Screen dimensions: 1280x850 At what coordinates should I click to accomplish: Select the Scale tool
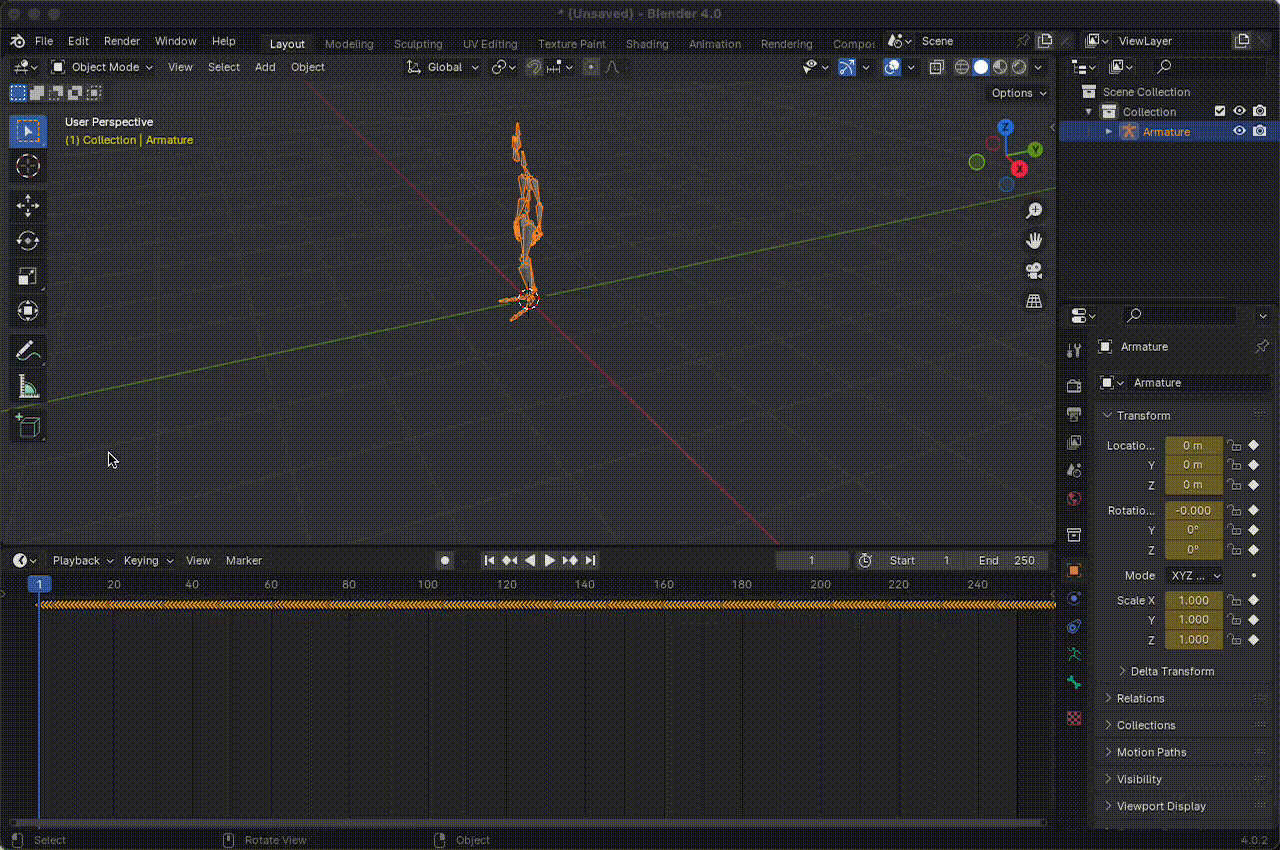[x=27, y=276]
